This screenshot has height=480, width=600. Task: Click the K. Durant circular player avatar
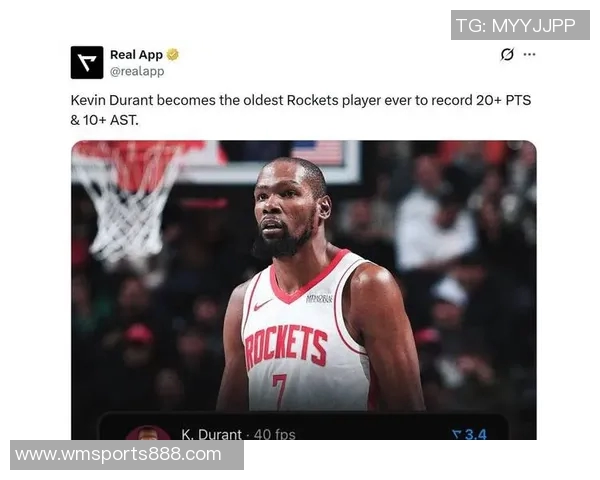click(x=147, y=433)
